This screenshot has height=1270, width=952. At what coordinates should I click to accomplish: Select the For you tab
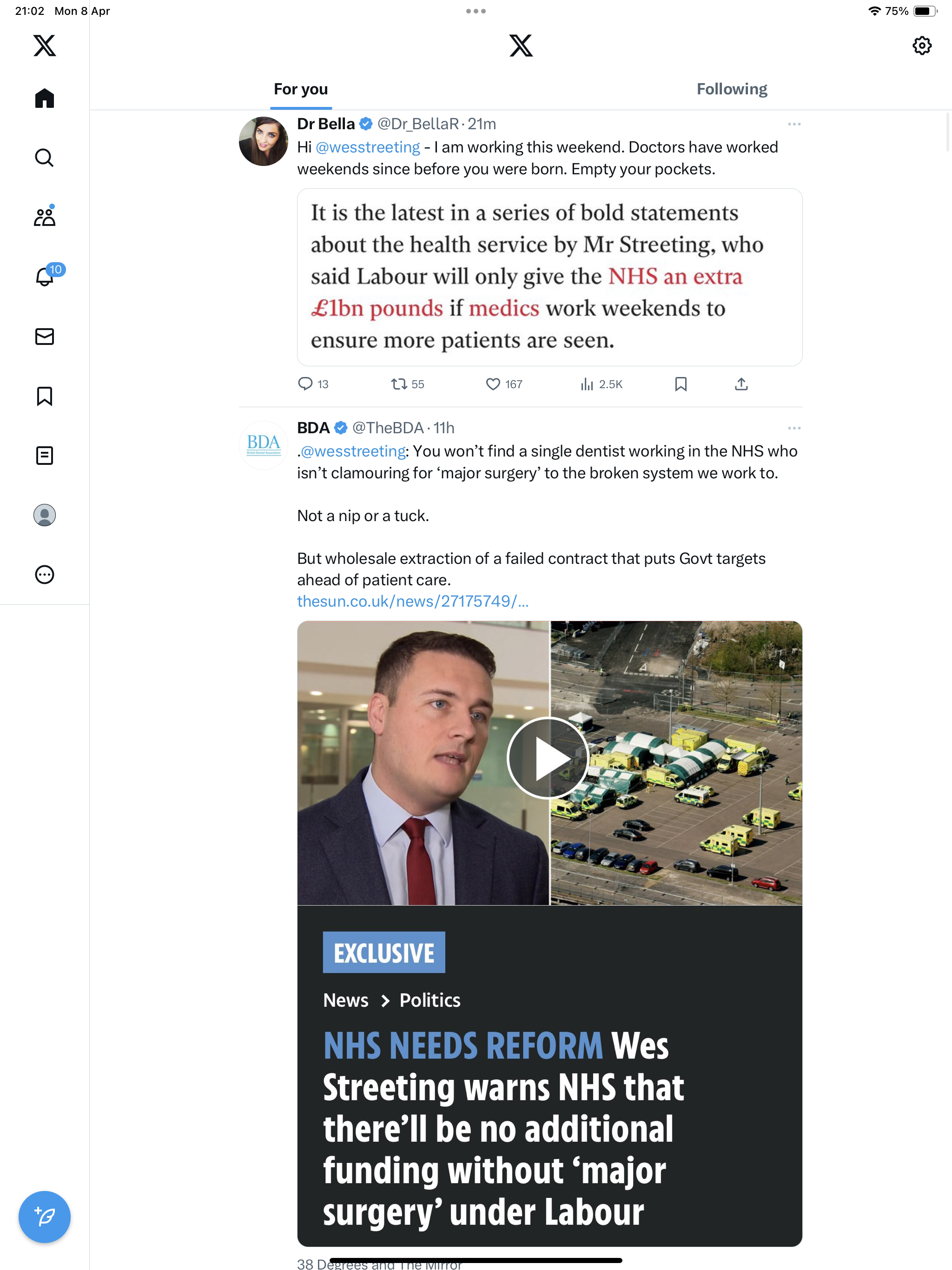tap(301, 89)
